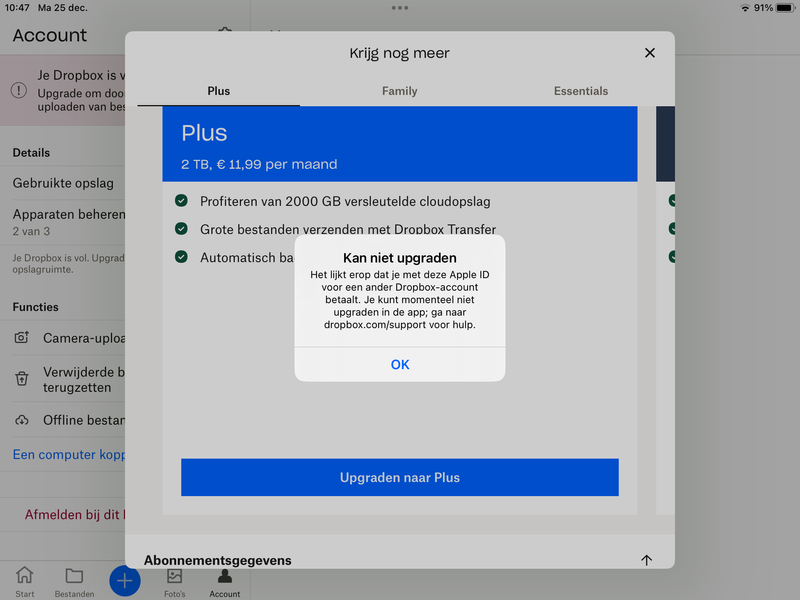Viewport: 800px width, 600px height.
Task: Tap the Camera-uploads camera icon
Action: coord(21,337)
